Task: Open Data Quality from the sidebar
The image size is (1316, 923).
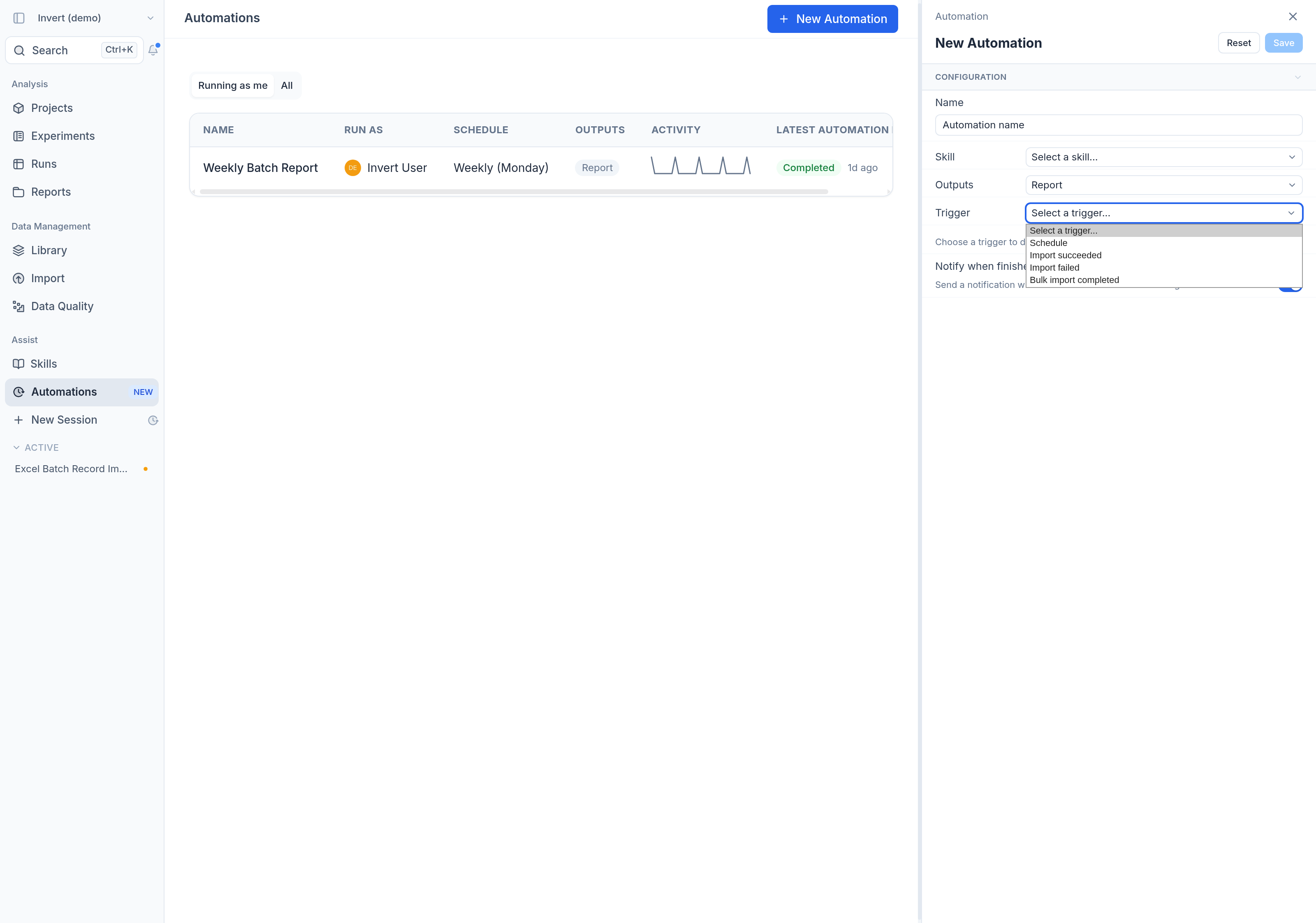Action: click(x=81, y=307)
